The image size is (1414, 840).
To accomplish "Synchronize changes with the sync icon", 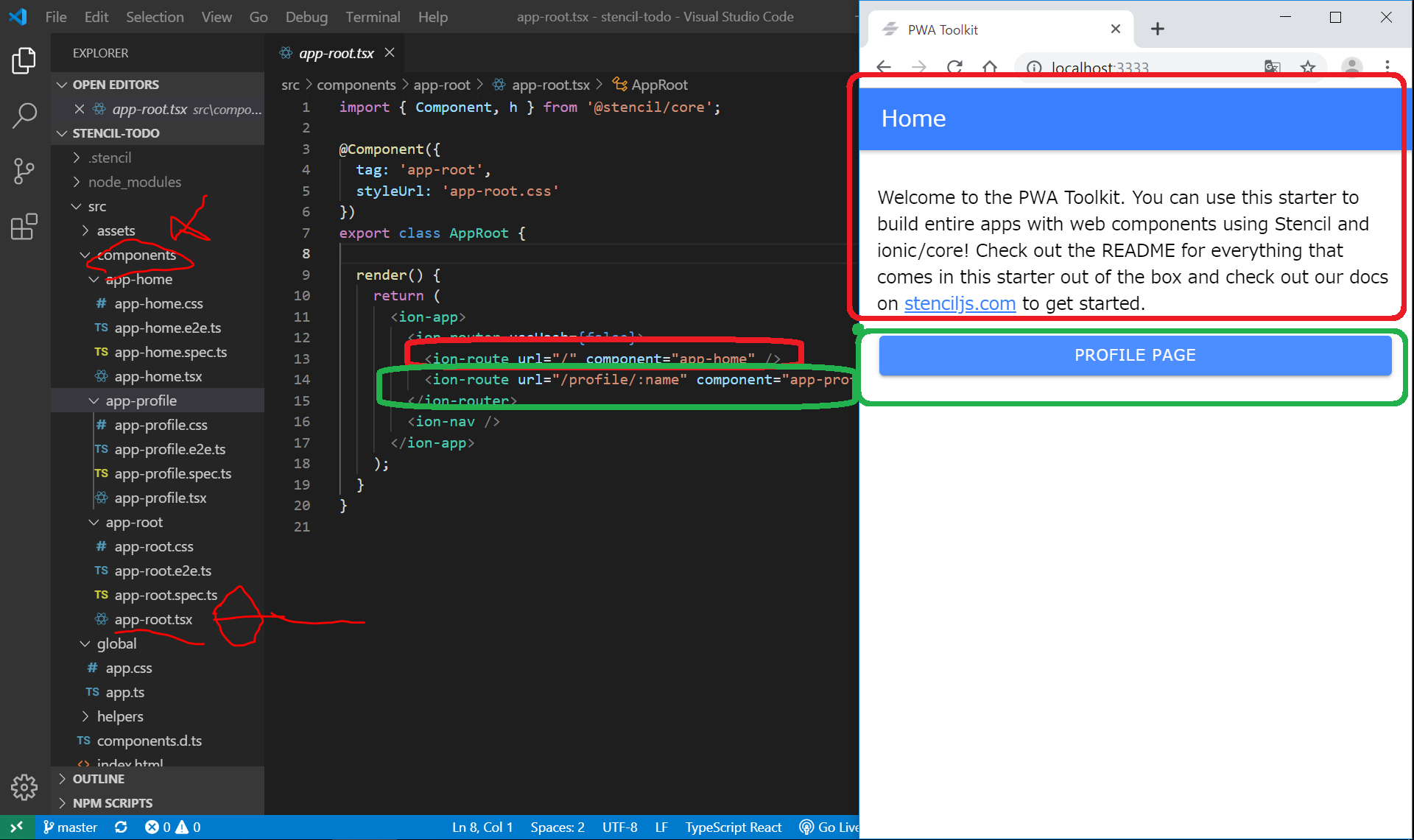I will coord(121,827).
